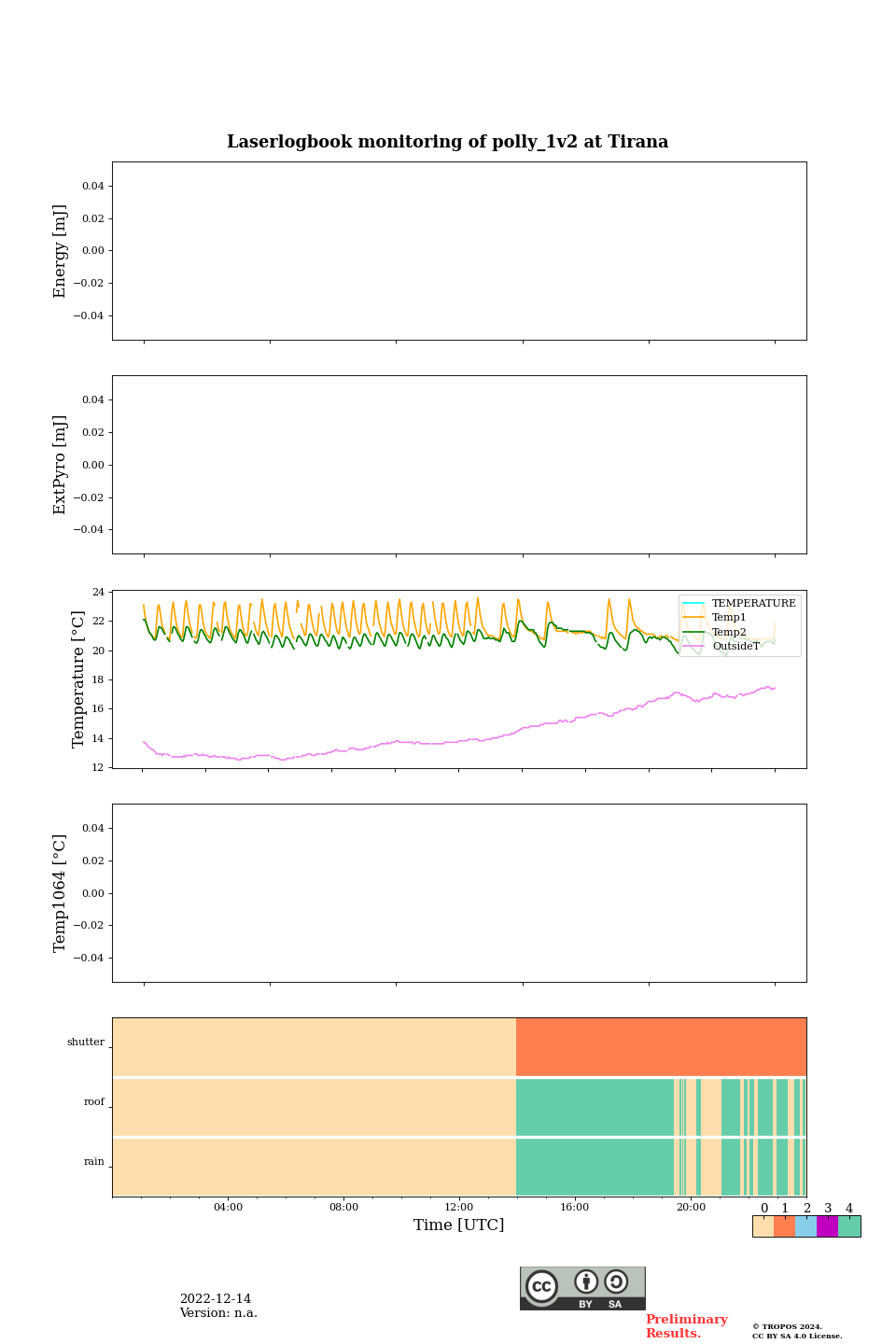Select orange swatch 1 in the colorbar
The image size is (896, 1344).
[784, 1226]
